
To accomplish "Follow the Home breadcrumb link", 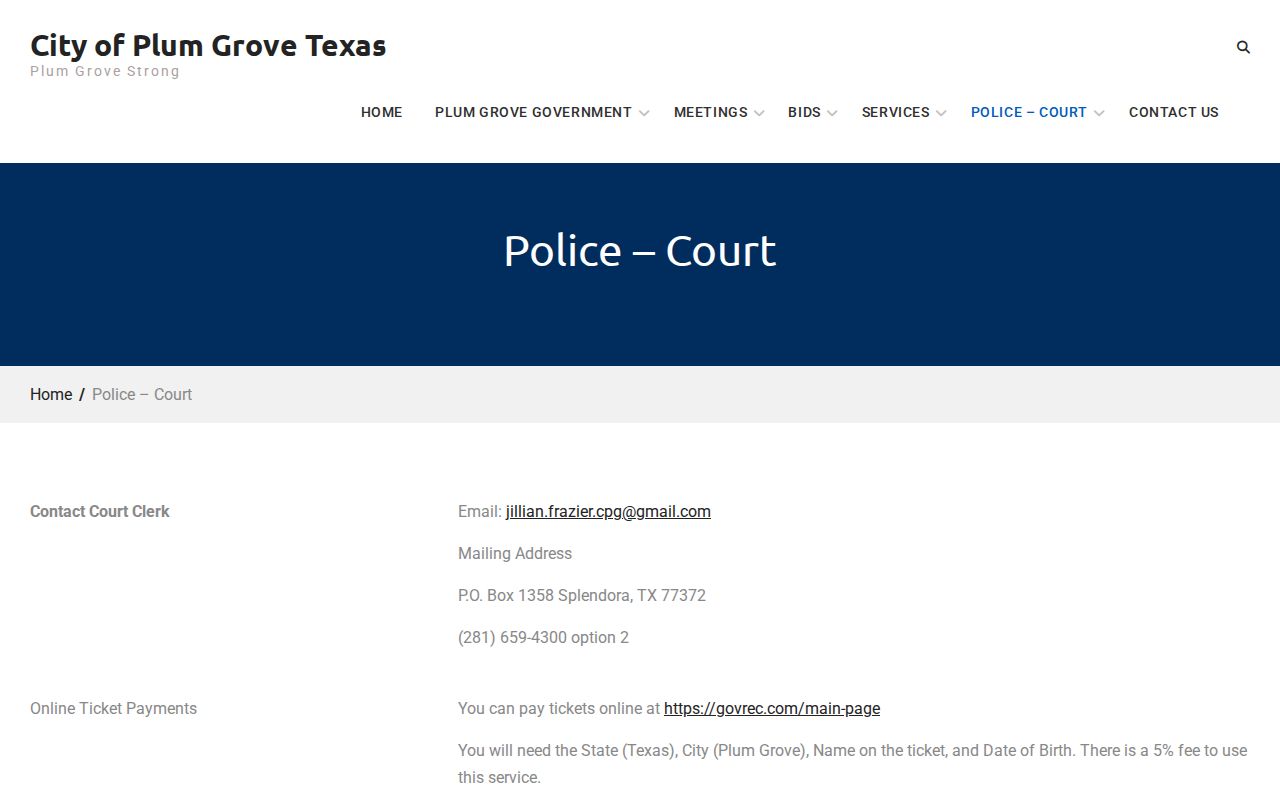I will 51,394.
